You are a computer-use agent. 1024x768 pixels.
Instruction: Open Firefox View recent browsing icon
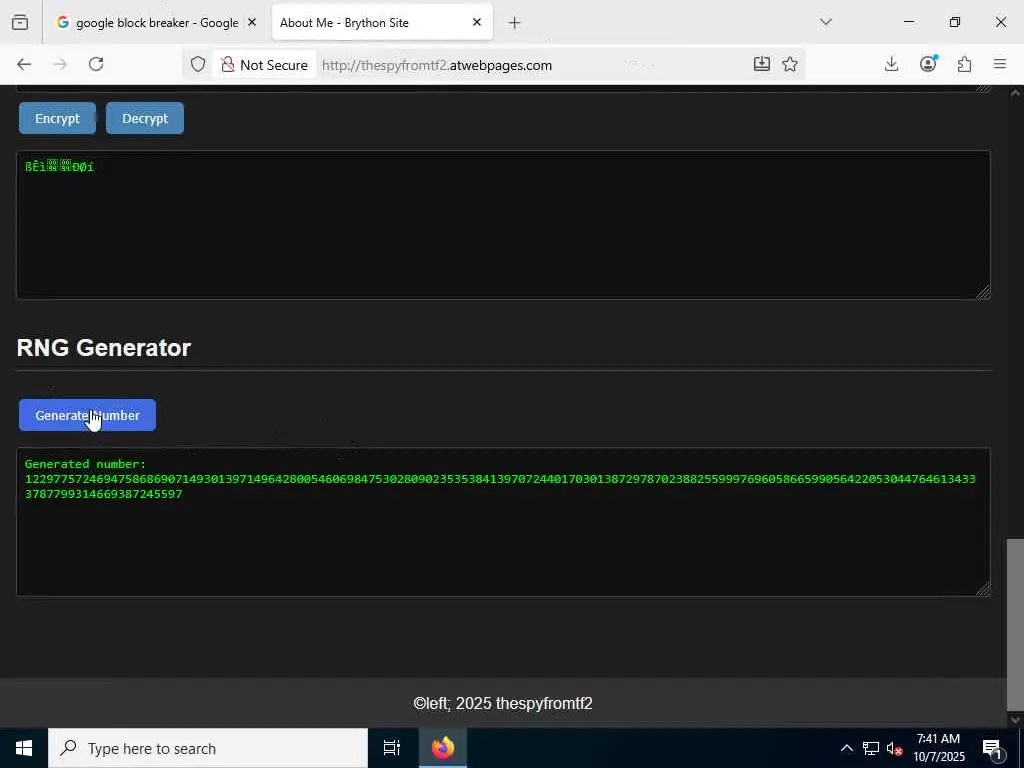(x=20, y=22)
